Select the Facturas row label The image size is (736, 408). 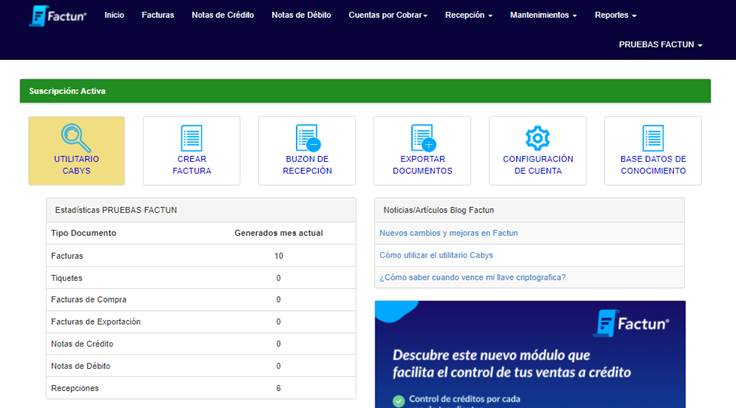click(67, 256)
